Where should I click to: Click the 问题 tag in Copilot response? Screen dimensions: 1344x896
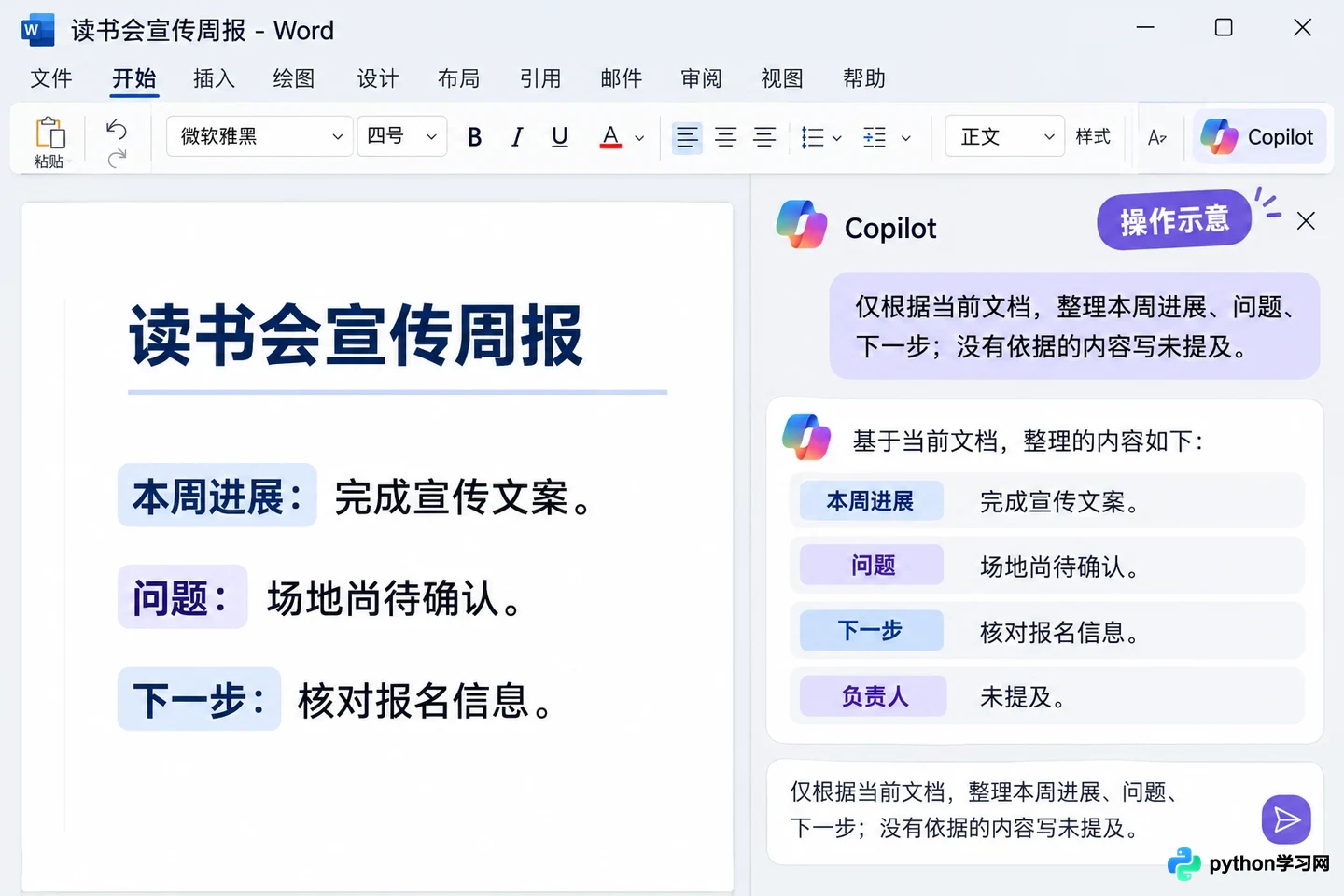click(x=873, y=565)
